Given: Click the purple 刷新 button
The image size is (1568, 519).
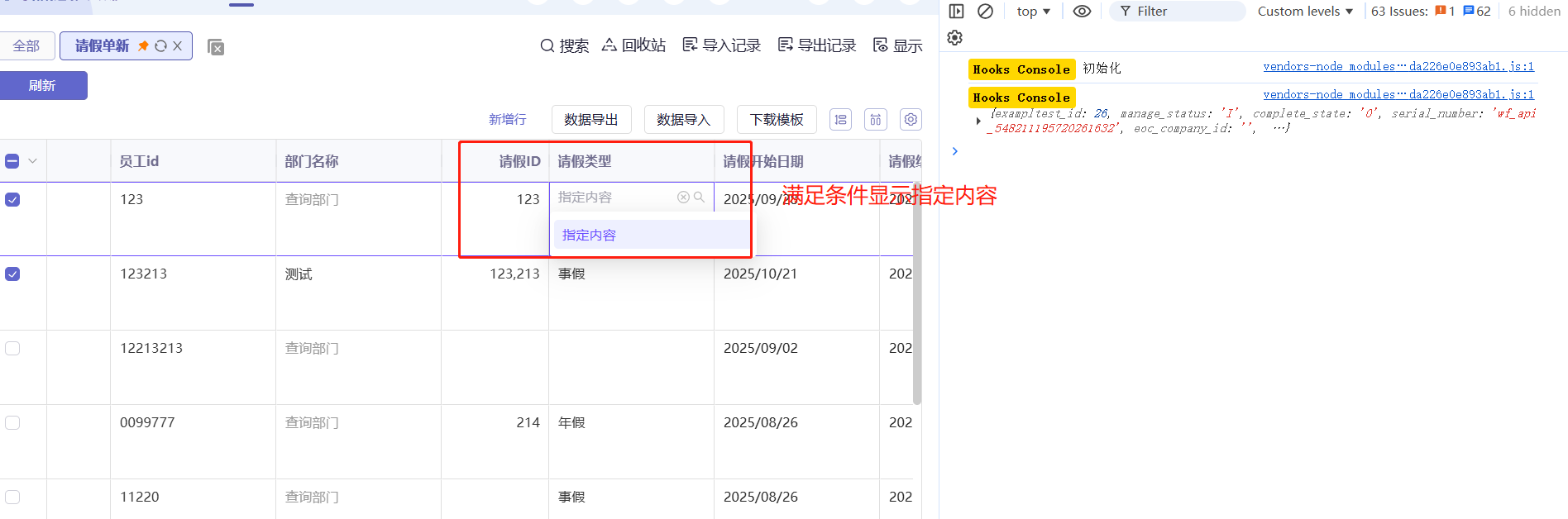Looking at the screenshot, I should pos(42,86).
